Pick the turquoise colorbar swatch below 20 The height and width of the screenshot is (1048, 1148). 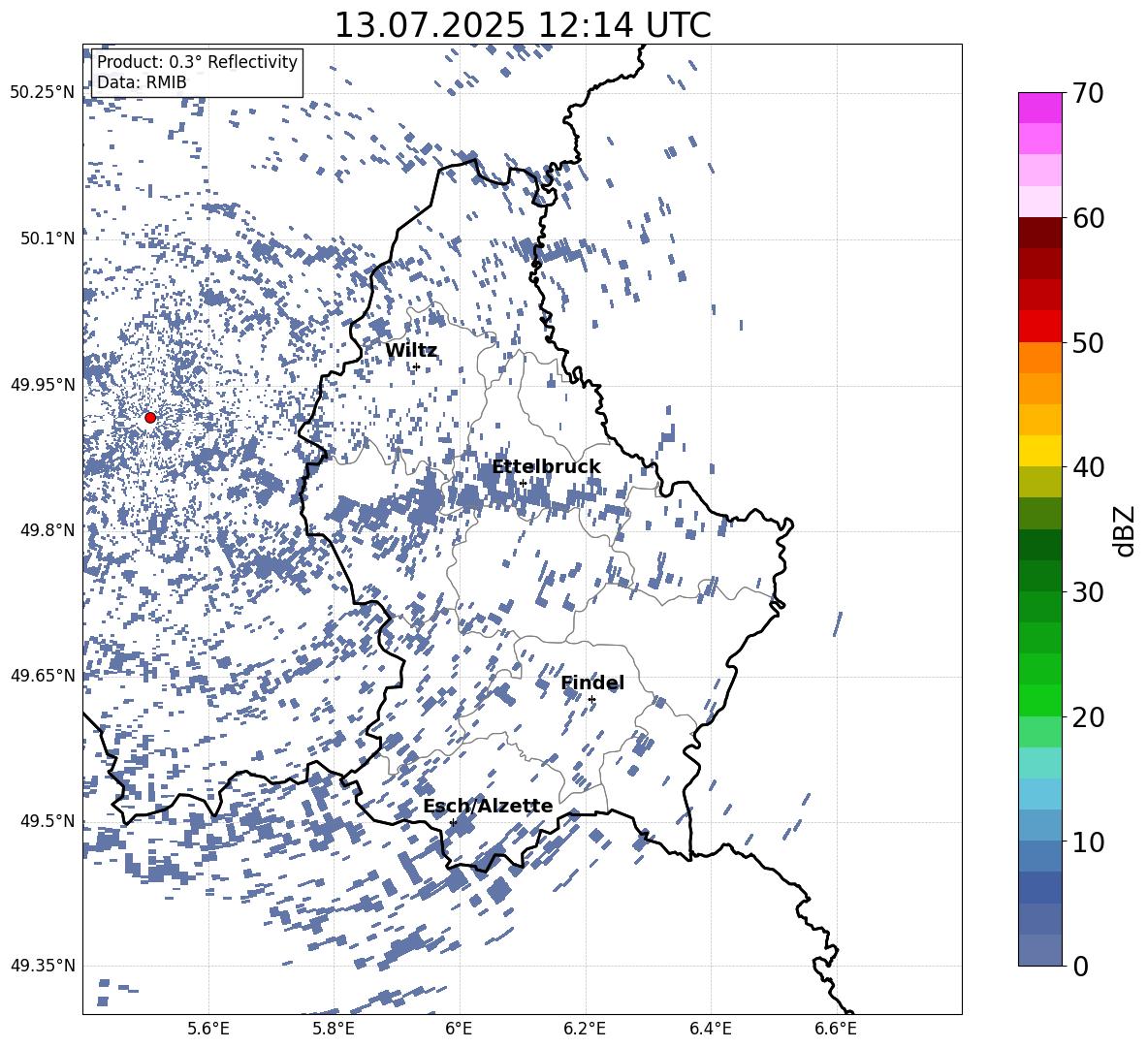[x=1040, y=763]
